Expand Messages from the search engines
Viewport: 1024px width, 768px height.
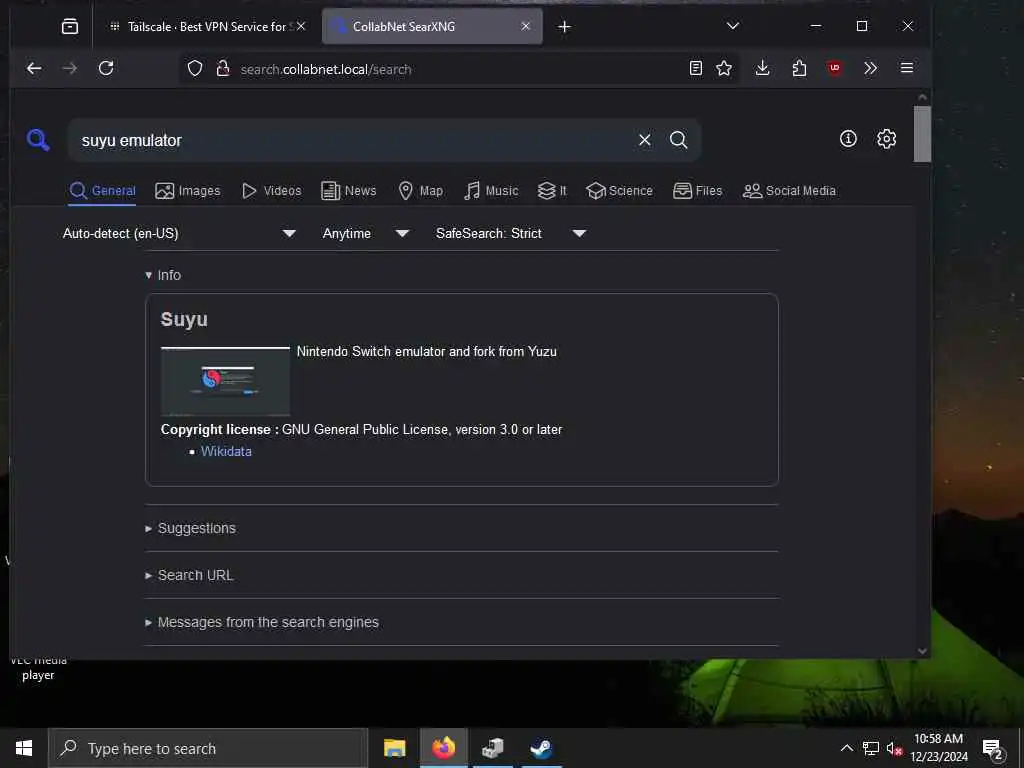pos(261,622)
